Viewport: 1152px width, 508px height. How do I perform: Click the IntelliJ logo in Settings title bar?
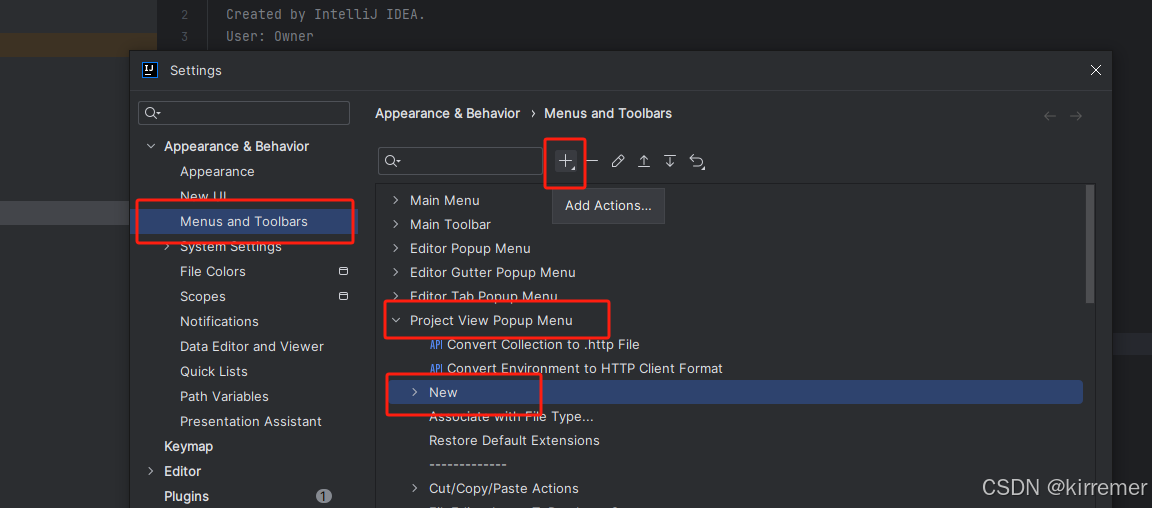150,71
